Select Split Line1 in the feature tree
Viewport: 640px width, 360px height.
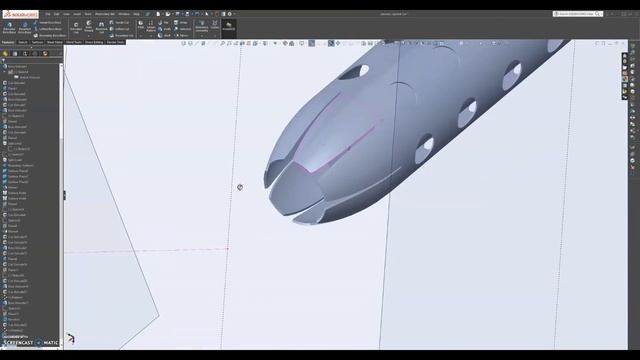pos(12,143)
